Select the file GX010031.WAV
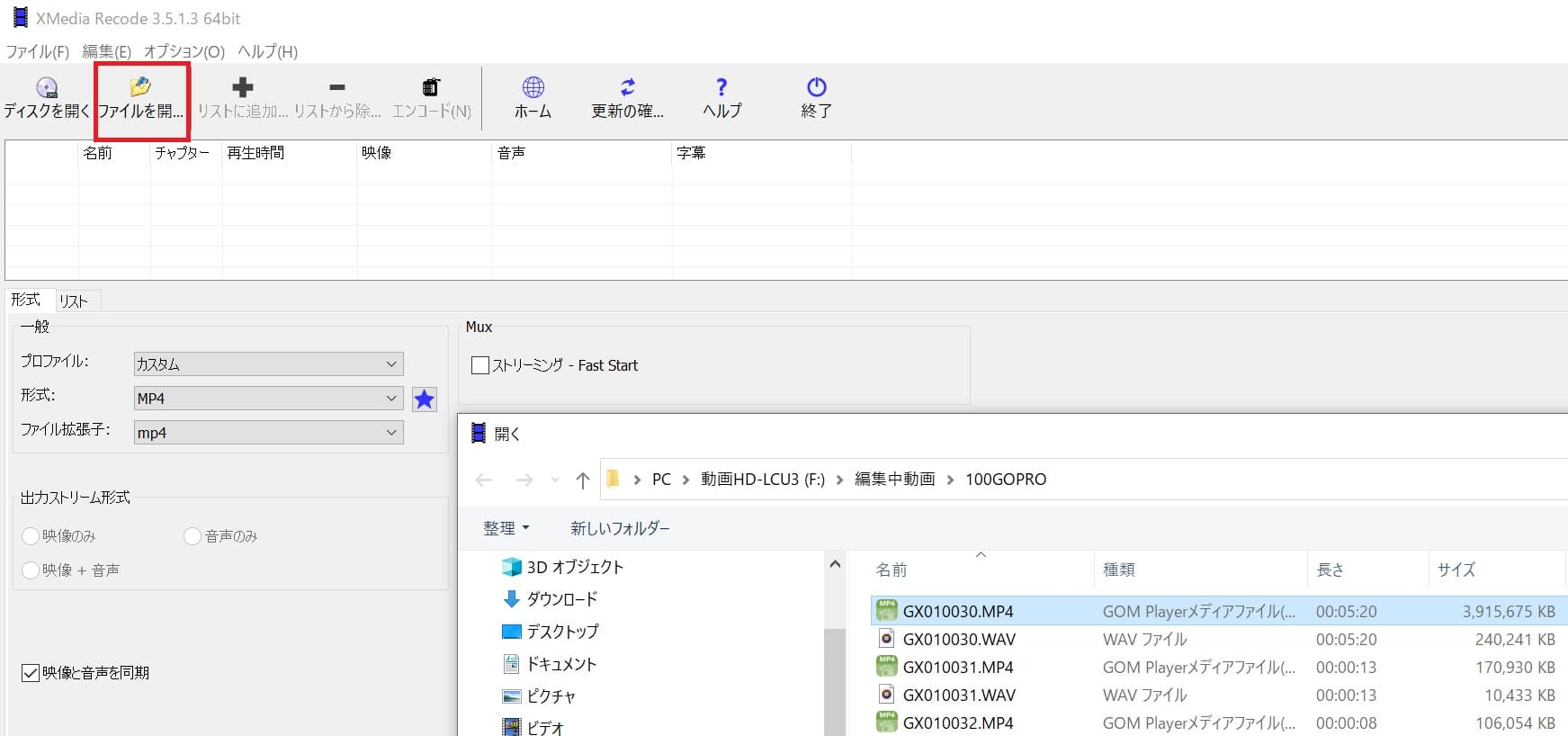Screen dimensions: 1568x736 [x=959, y=695]
